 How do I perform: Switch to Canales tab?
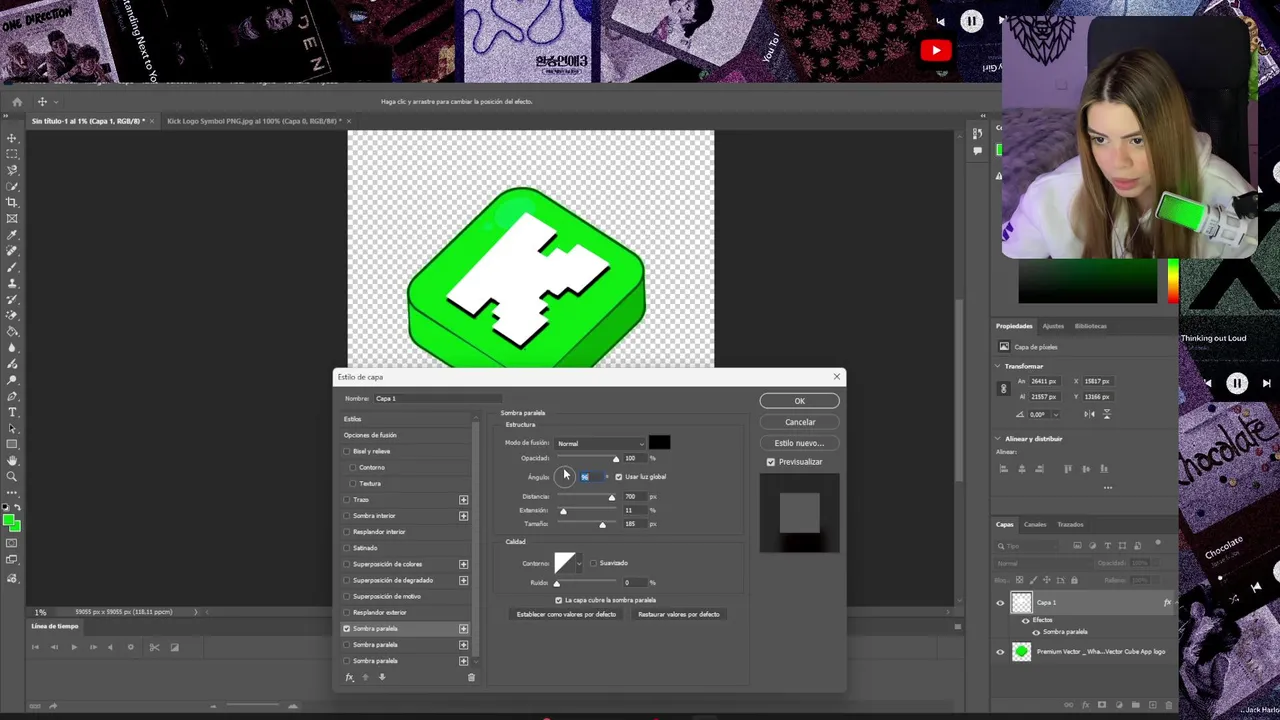coord(1035,524)
